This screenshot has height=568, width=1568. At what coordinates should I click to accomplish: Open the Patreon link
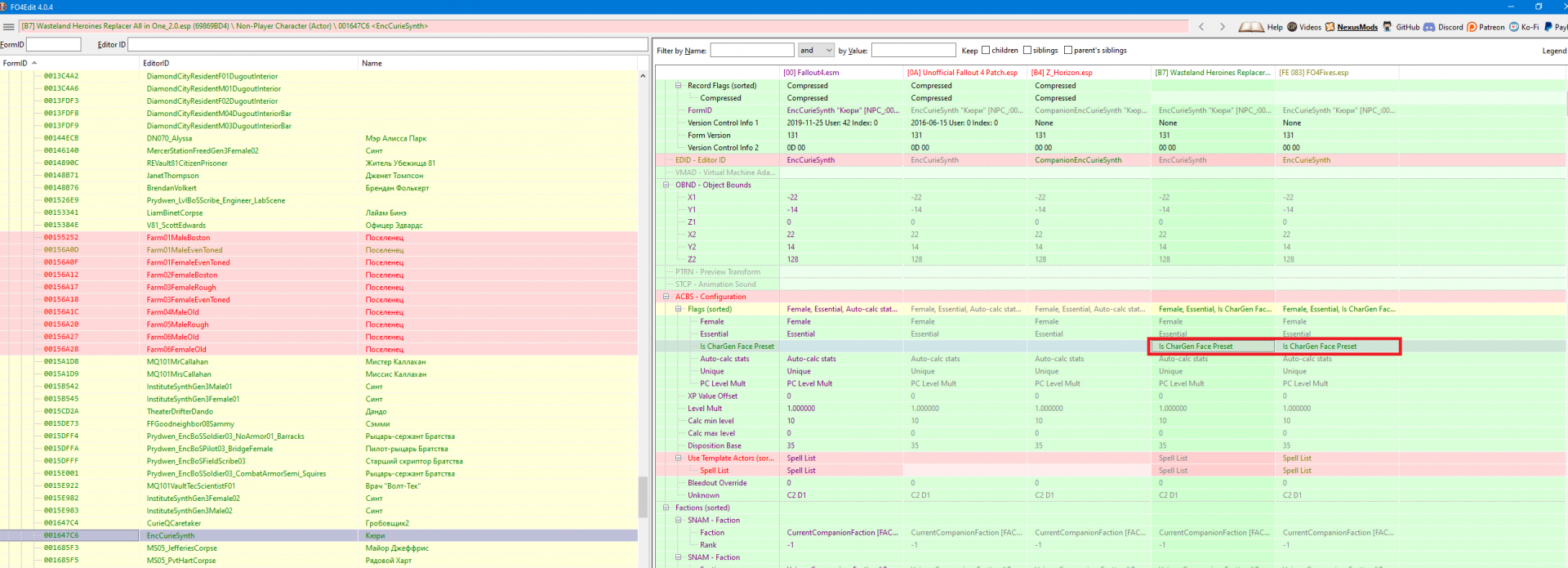pos(1472,27)
